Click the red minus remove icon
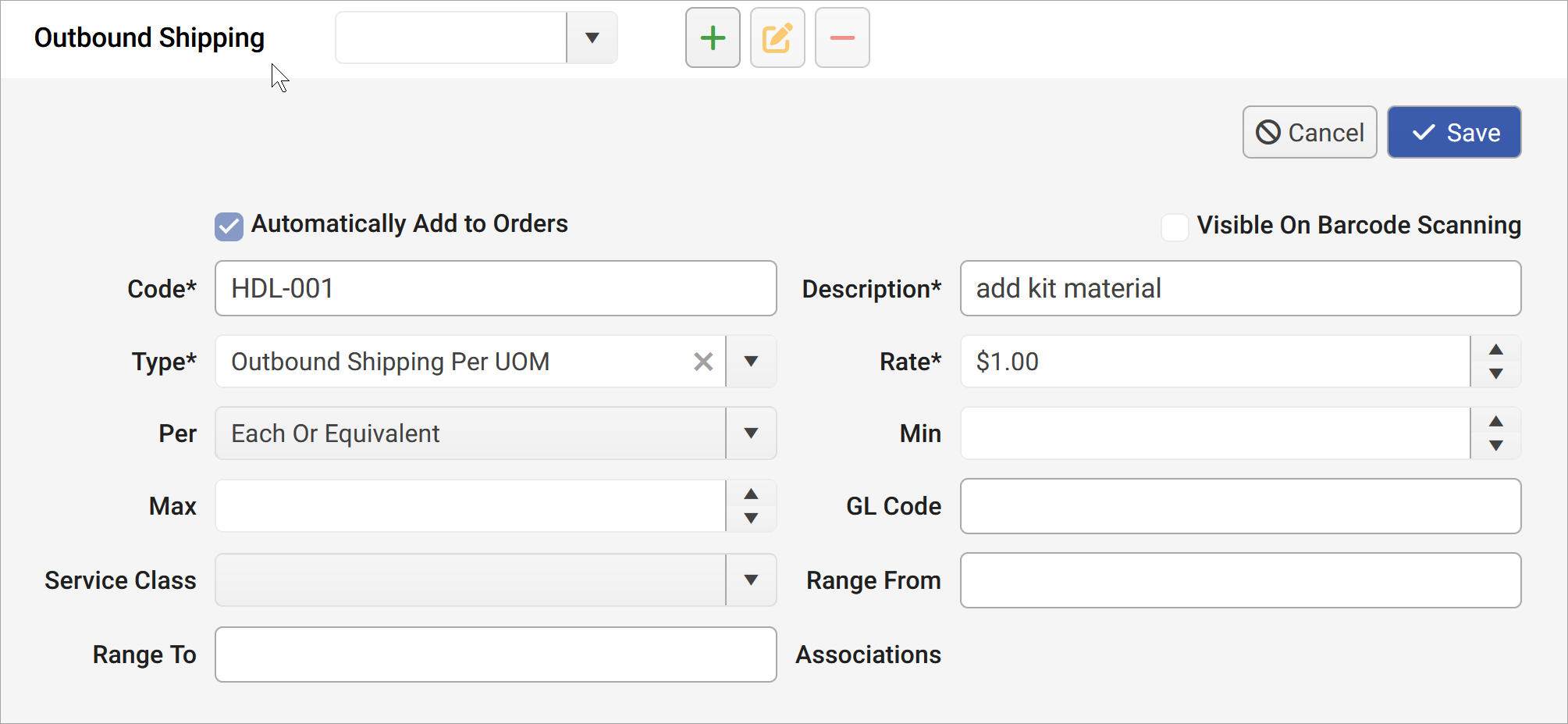The width and height of the screenshot is (1568, 724). (841, 37)
